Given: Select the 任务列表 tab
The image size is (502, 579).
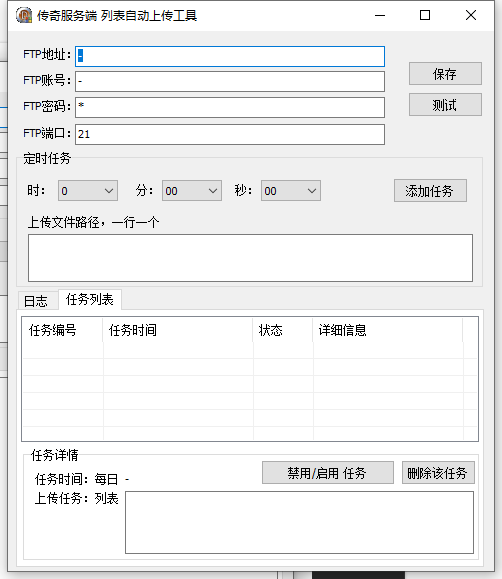Looking at the screenshot, I should [x=90, y=299].
